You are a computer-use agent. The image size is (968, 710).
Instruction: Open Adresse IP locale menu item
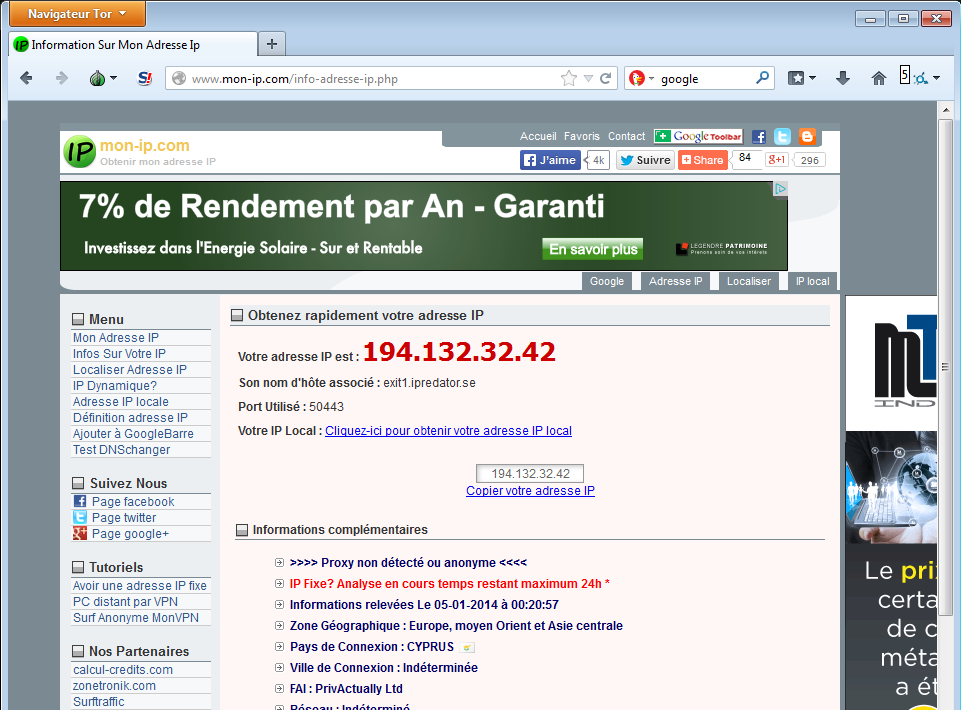click(x=120, y=402)
